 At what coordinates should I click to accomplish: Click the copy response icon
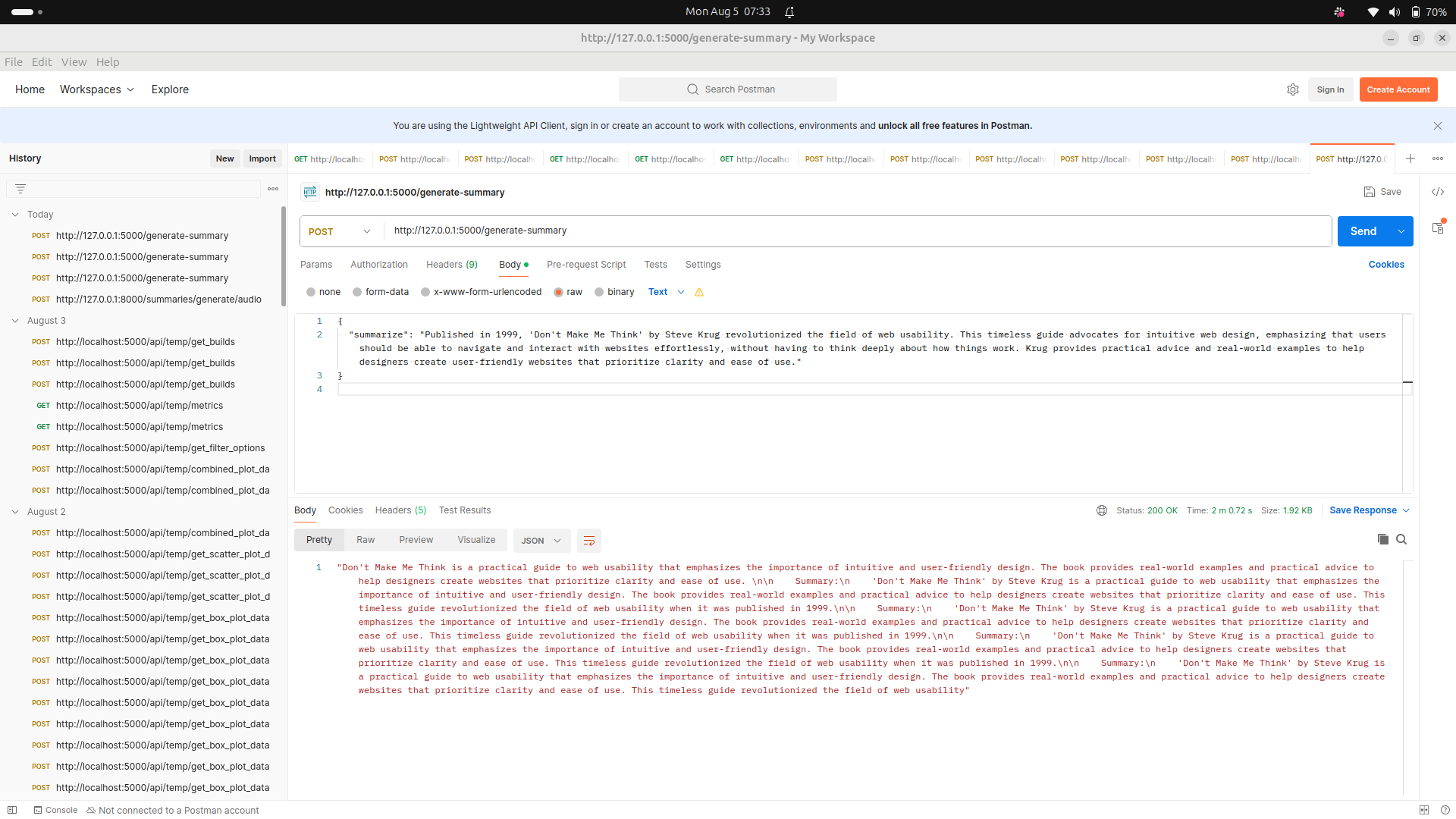pos(1382,539)
